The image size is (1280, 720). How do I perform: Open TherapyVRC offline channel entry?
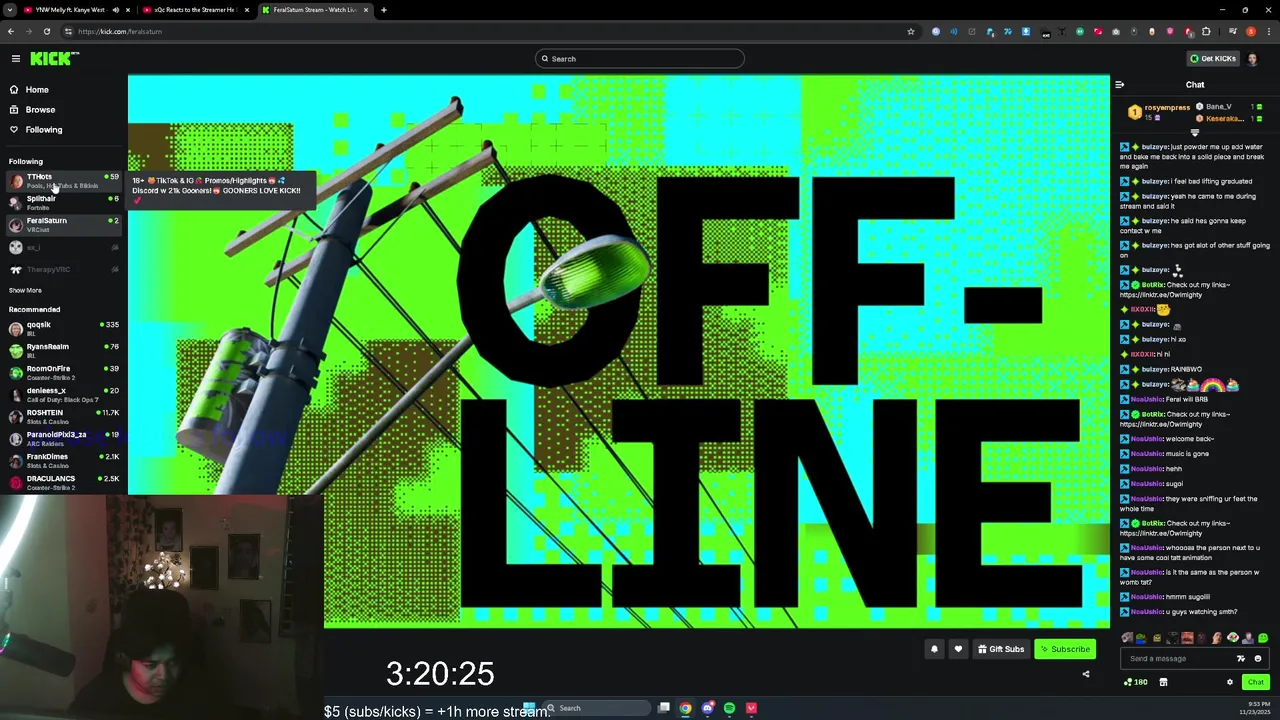[x=63, y=270]
